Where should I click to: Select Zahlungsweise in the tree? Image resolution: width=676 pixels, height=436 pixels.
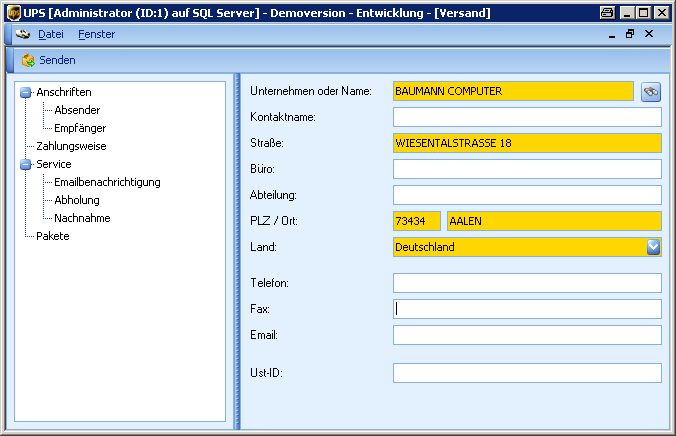point(71,146)
